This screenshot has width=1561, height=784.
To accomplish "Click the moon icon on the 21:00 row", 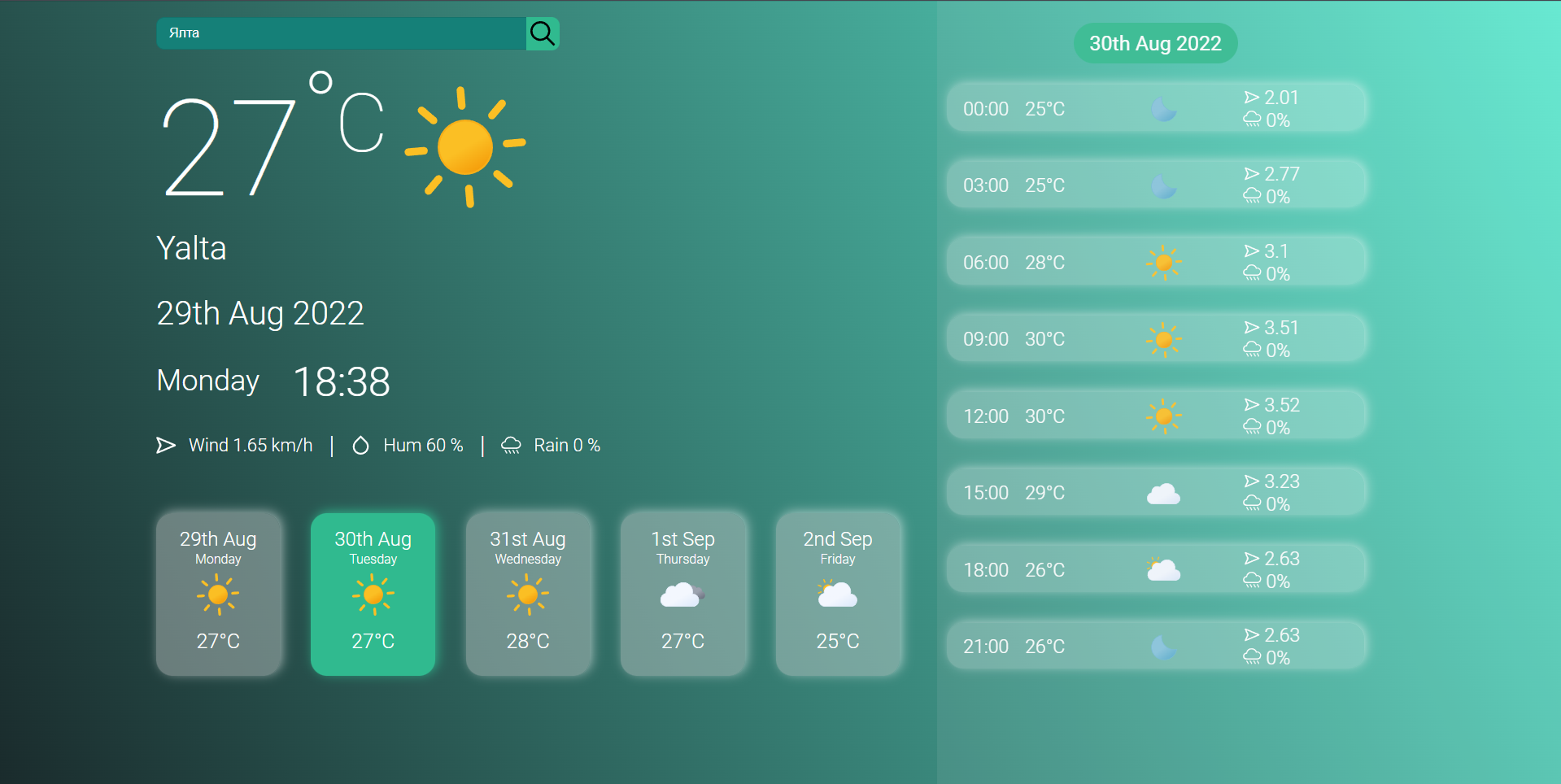I will coord(1164,645).
